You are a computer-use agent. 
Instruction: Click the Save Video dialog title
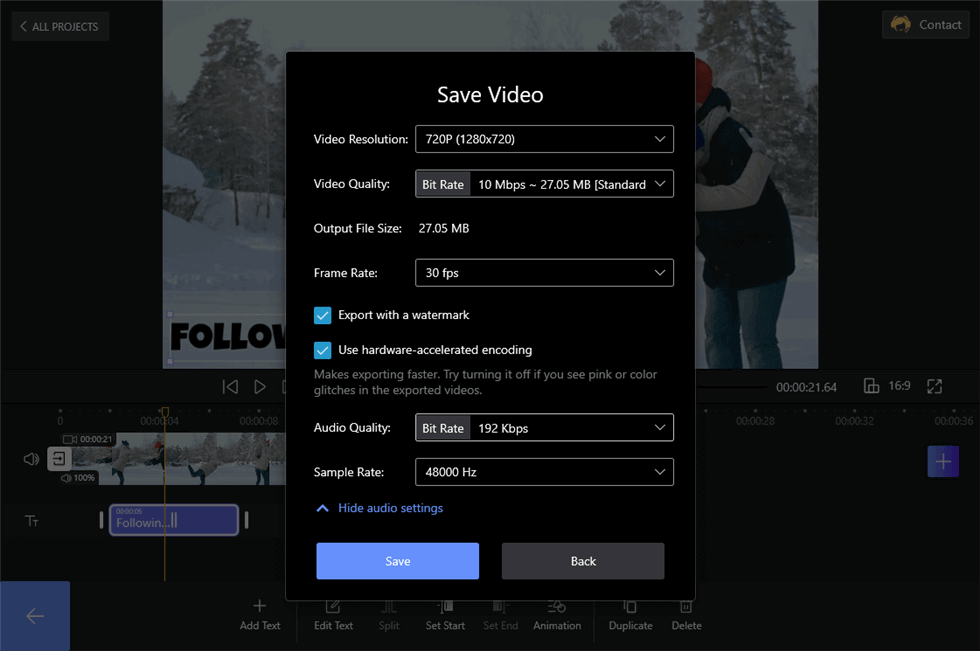(x=490, y=95)
